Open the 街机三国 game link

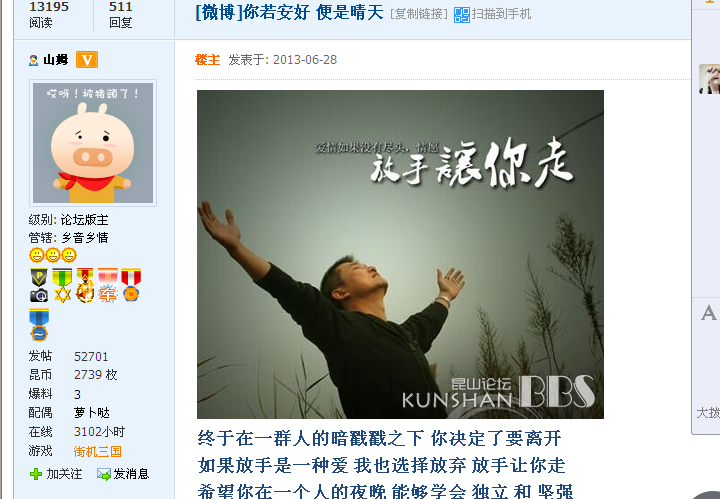[97, 452]
